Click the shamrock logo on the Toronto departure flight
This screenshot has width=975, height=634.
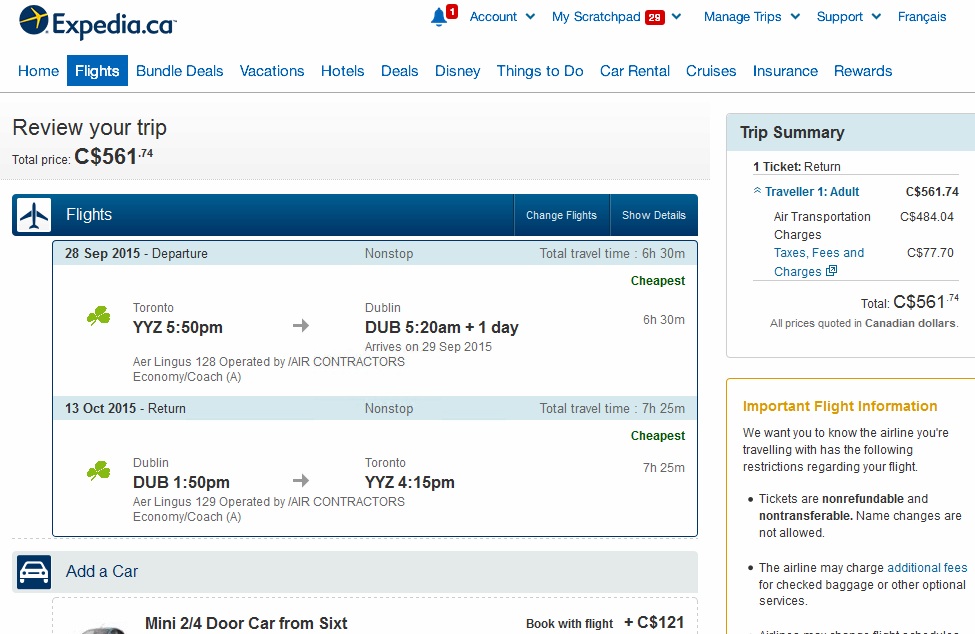99,316
